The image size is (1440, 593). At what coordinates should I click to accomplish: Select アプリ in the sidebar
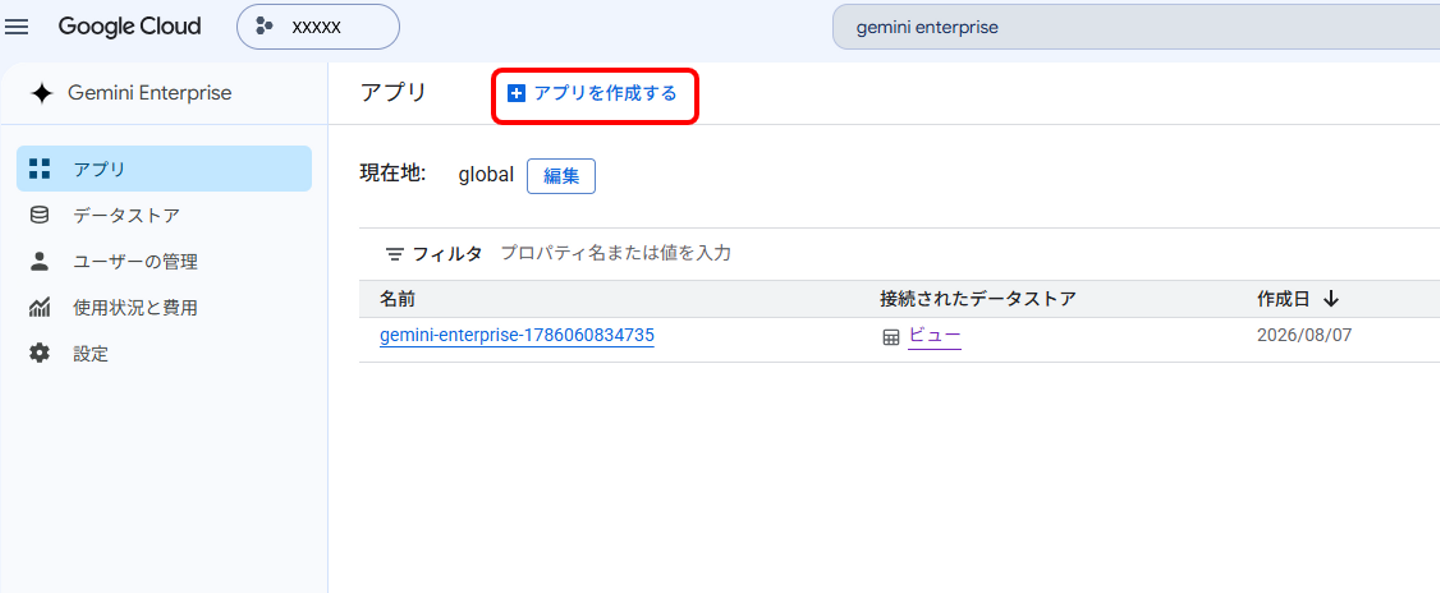coord(164,169)
